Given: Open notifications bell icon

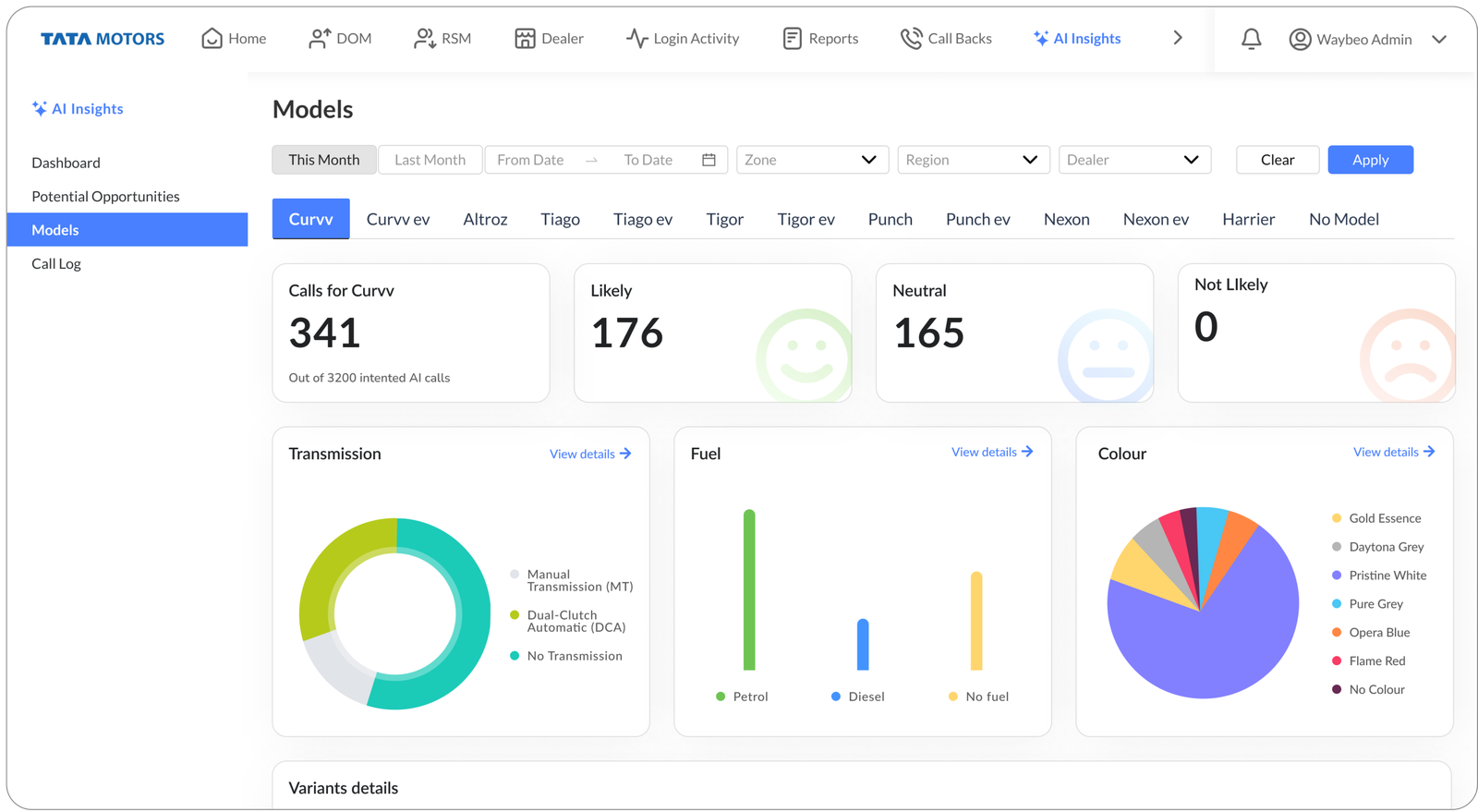Looking at the screenshot, I should [x=1251, y=39].
